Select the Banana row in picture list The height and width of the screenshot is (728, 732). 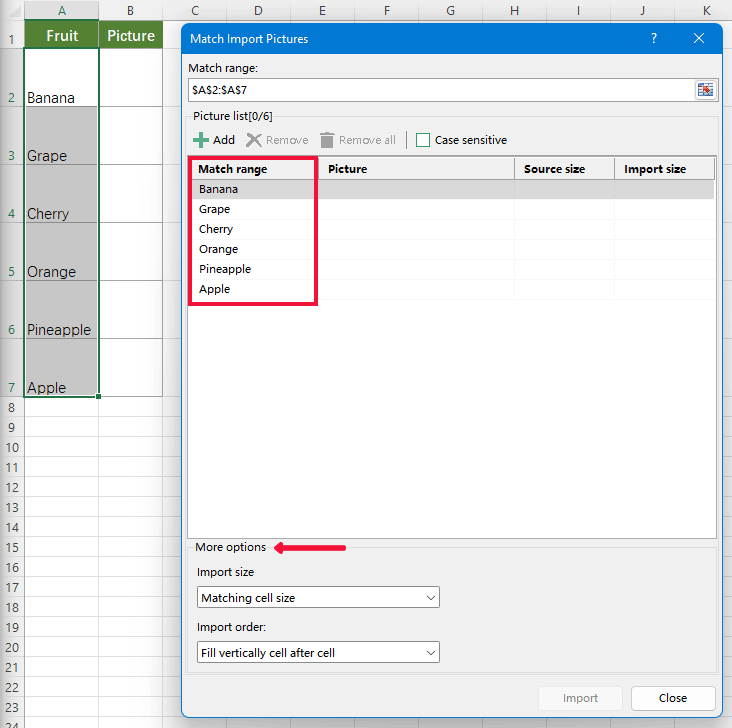click(451, 189)
